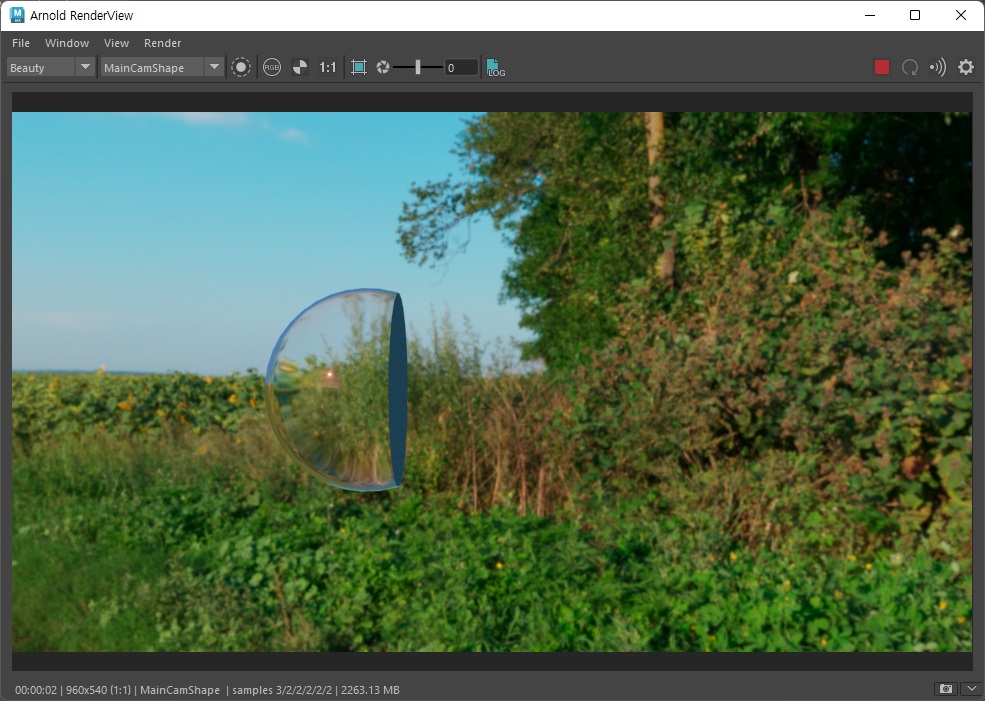Open the Render menu
The image size is (985, 701).
click(162, 43)
